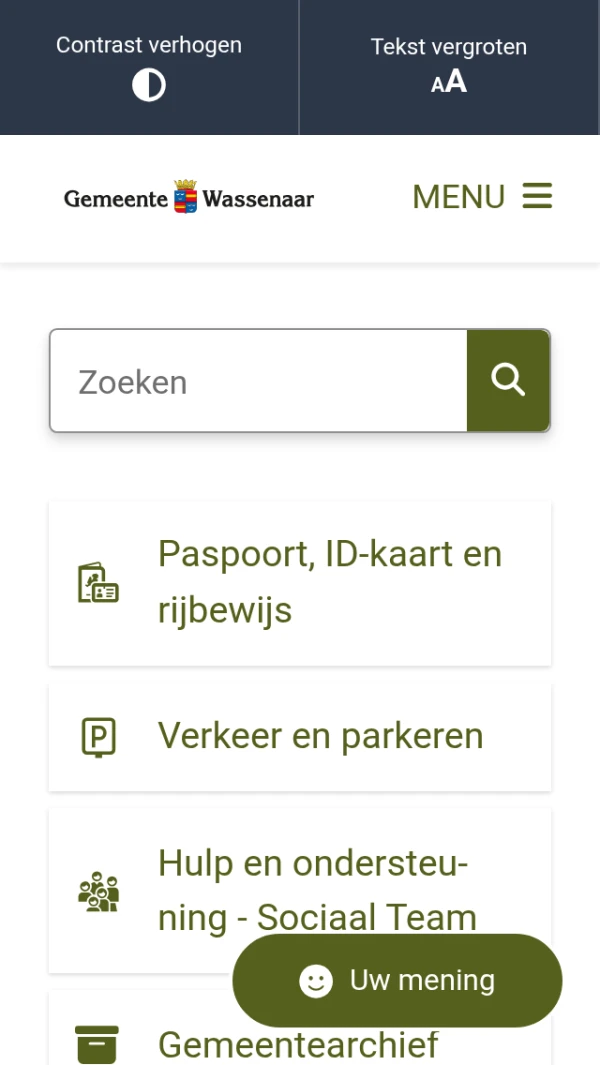Viewport: 600px width, 1065px height.
Task: Click the Wassenaar coat of arms emblem
Action: 186,196
